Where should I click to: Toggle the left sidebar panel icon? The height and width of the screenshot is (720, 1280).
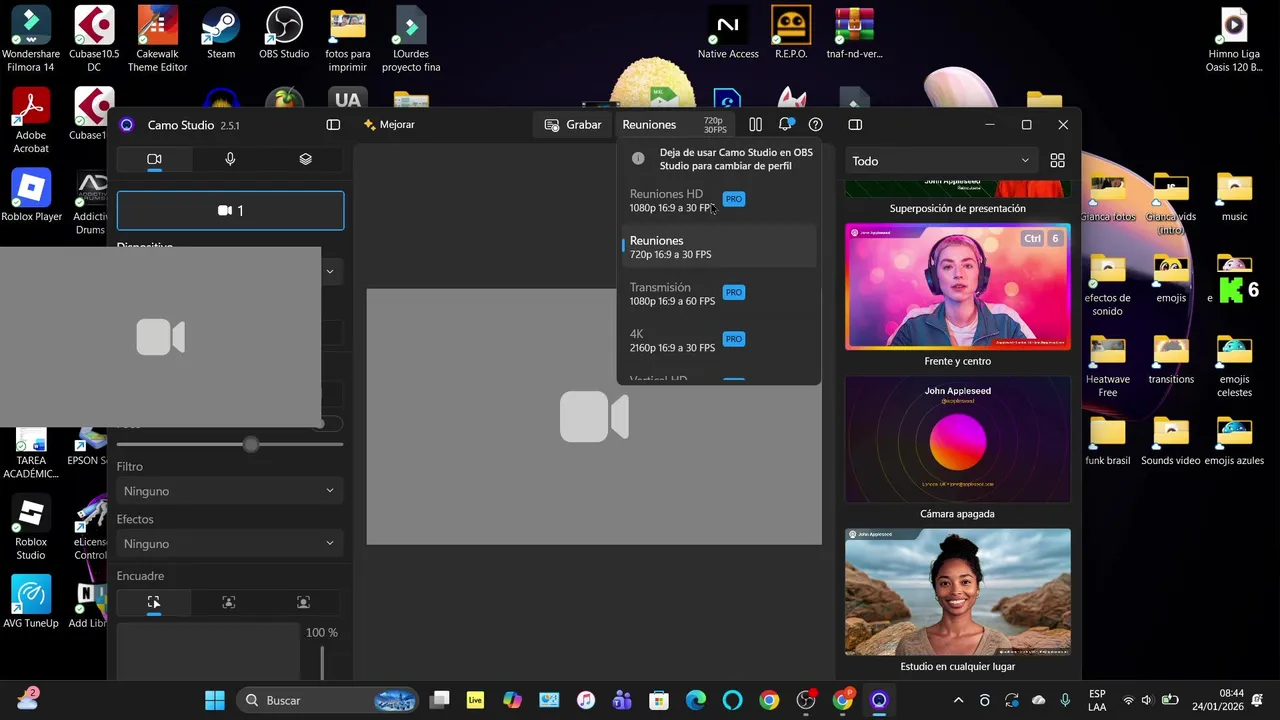pos(333,125)
